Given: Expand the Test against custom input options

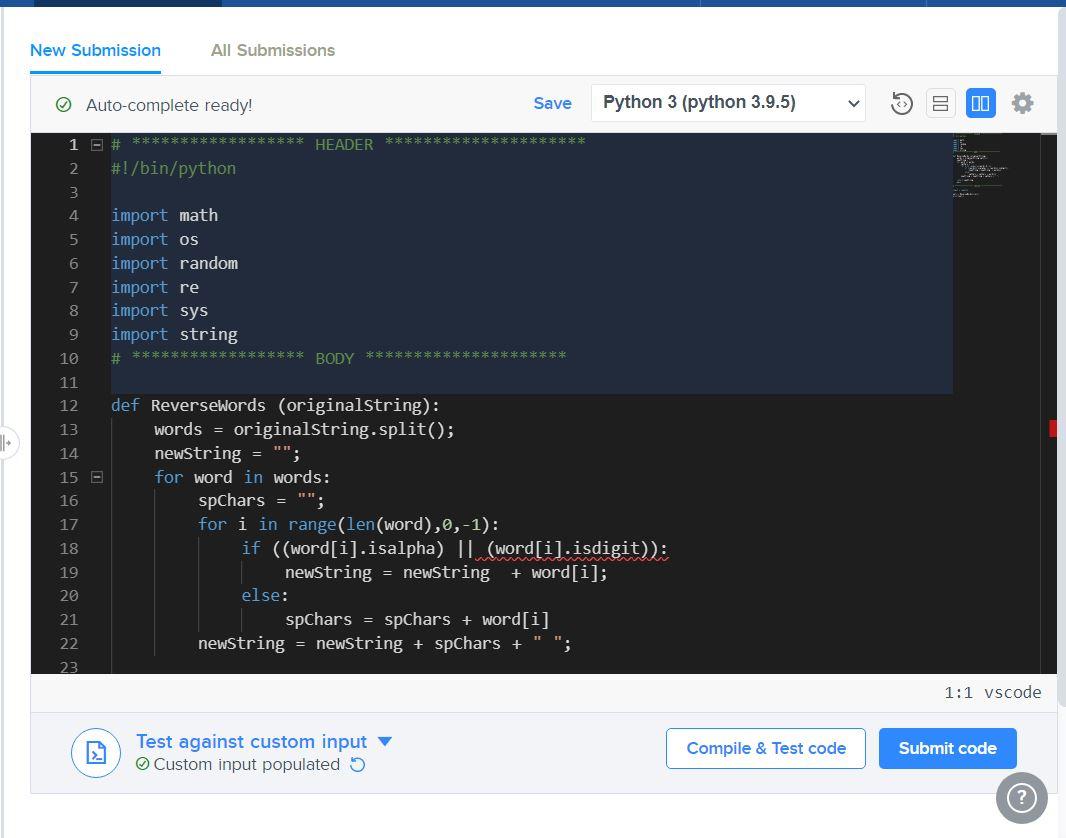Looking at the screenshot, I should [384, 741].
